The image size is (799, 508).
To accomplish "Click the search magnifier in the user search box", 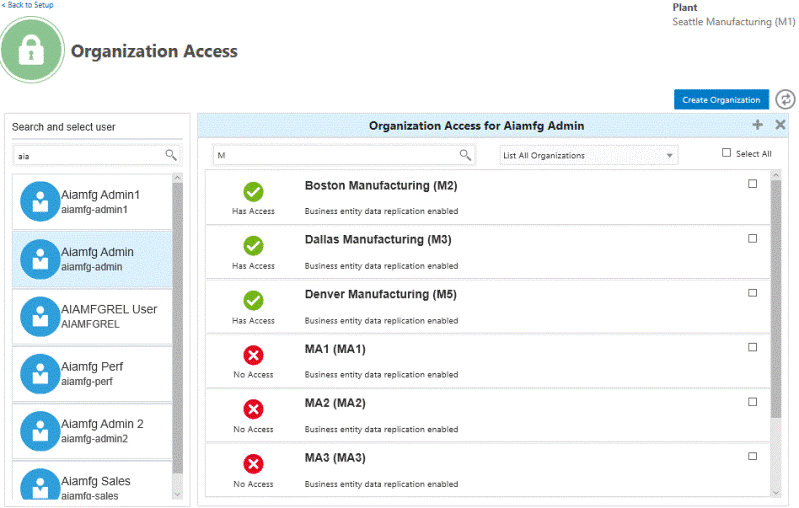I will (171, 155).
